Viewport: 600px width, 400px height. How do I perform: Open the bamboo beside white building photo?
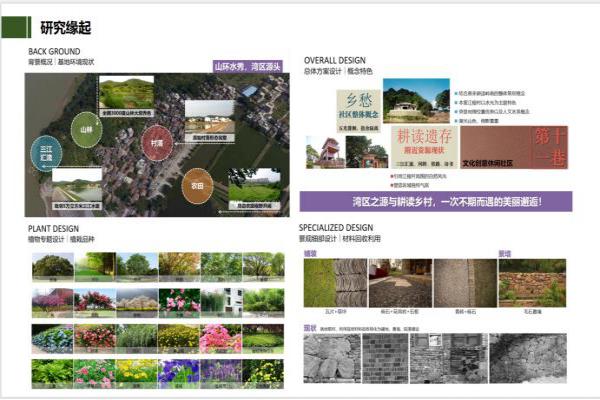pyautogui.click(x=221, y=303)
